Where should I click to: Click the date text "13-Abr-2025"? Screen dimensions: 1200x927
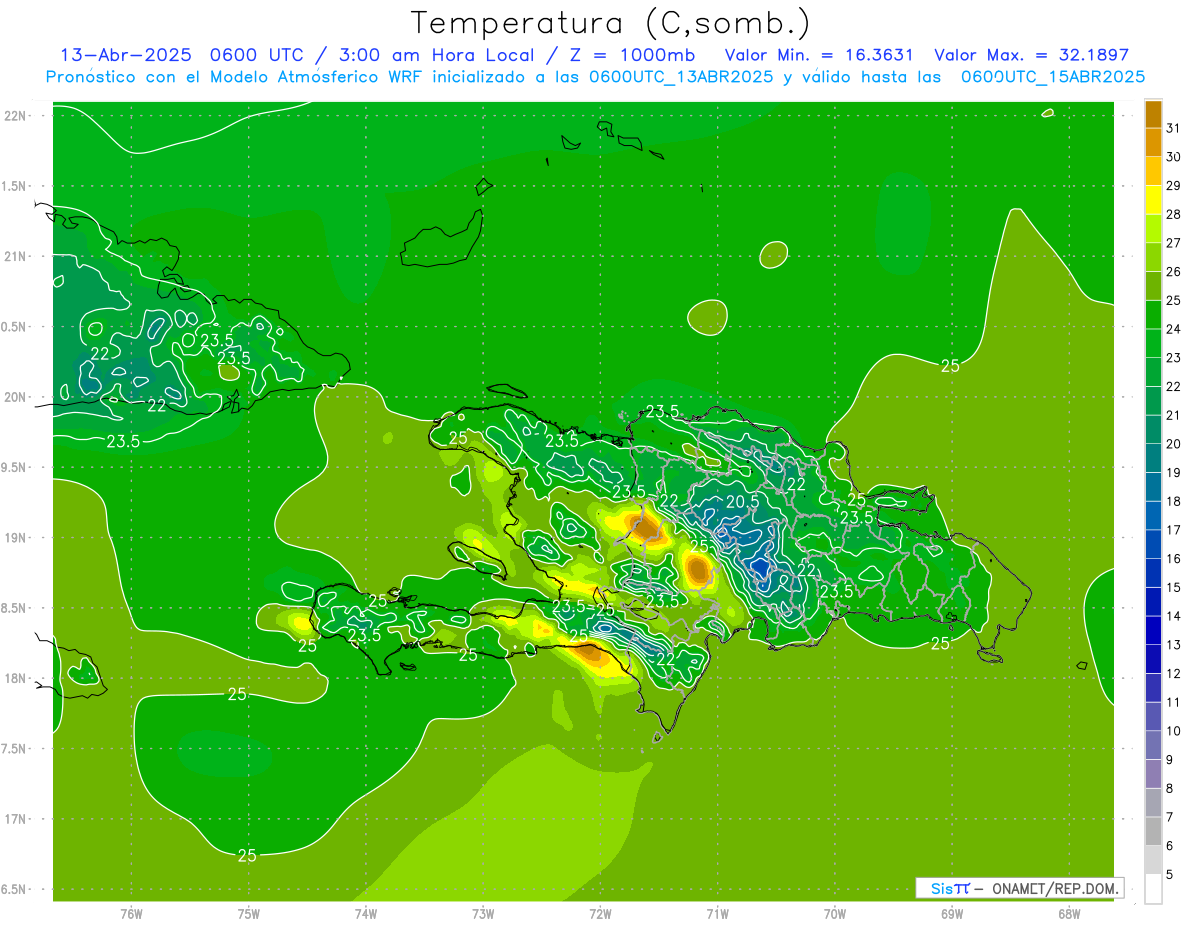[127, 55]
